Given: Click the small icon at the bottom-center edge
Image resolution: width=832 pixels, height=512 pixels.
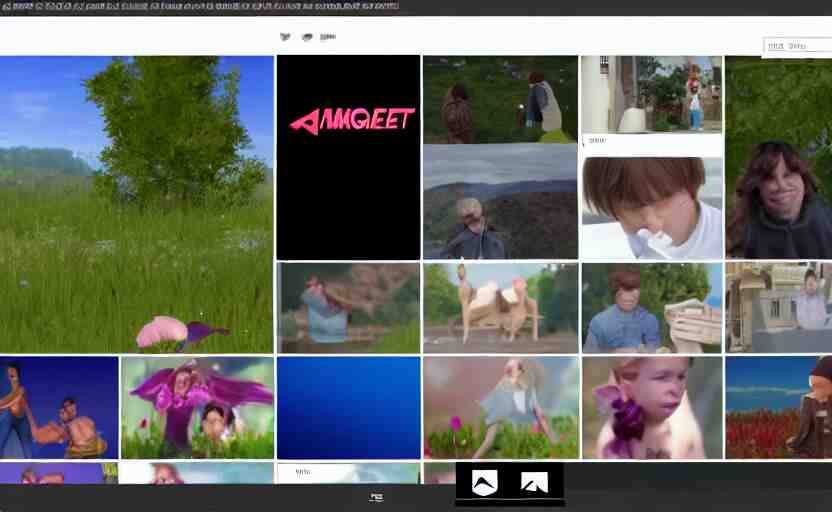Looking at the screenshot, I should [x=376, y=497].
